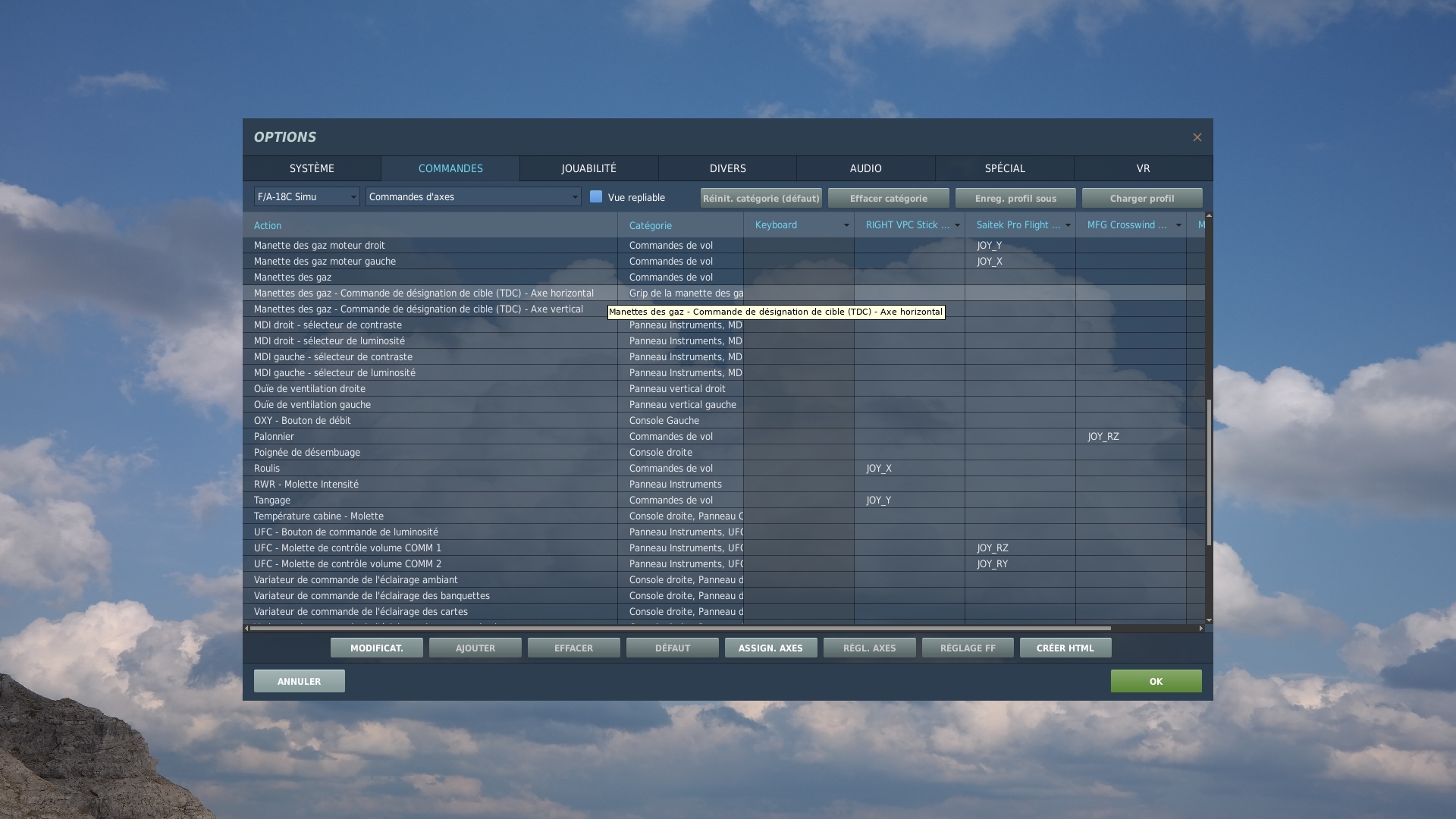Switch to the DIVERS tab
This screenshot has width=1456, height=819.
727,168
